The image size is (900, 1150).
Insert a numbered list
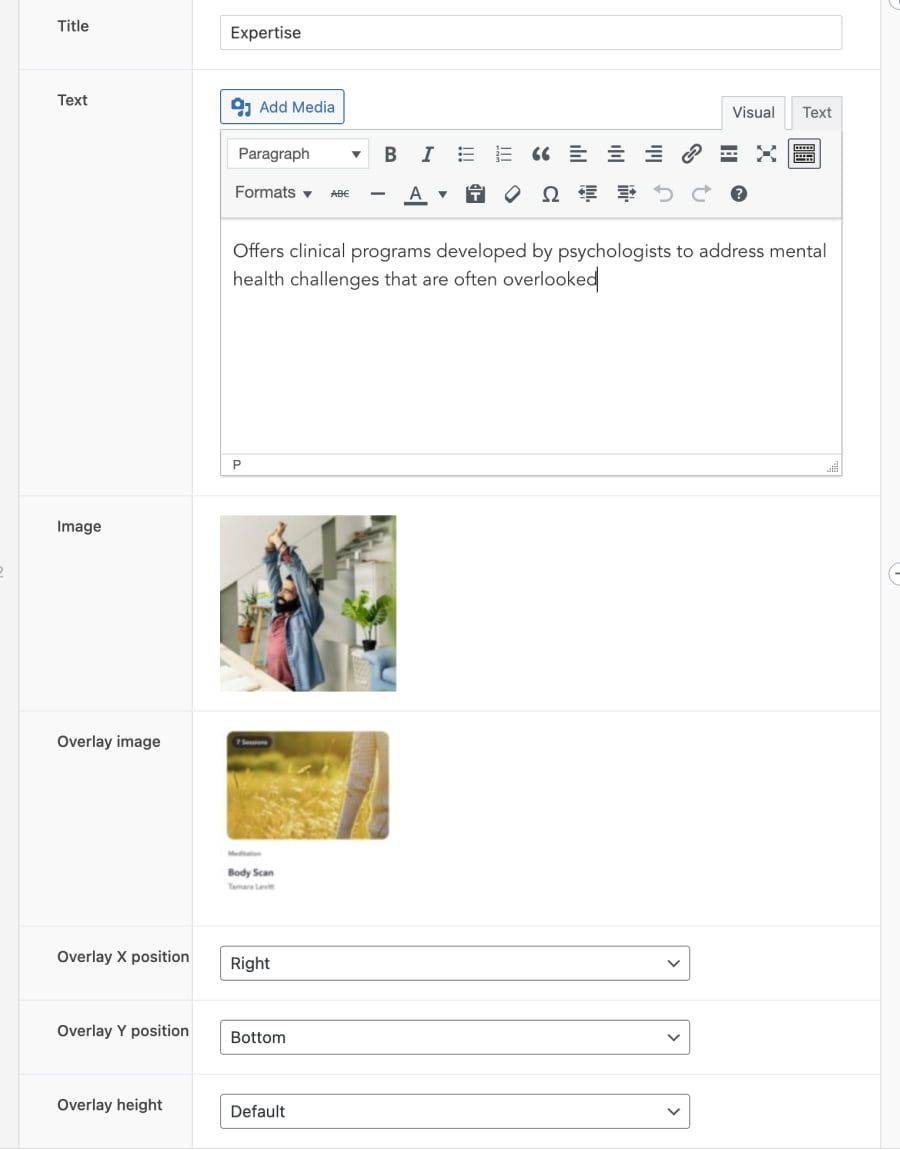[x=503, y=154]
